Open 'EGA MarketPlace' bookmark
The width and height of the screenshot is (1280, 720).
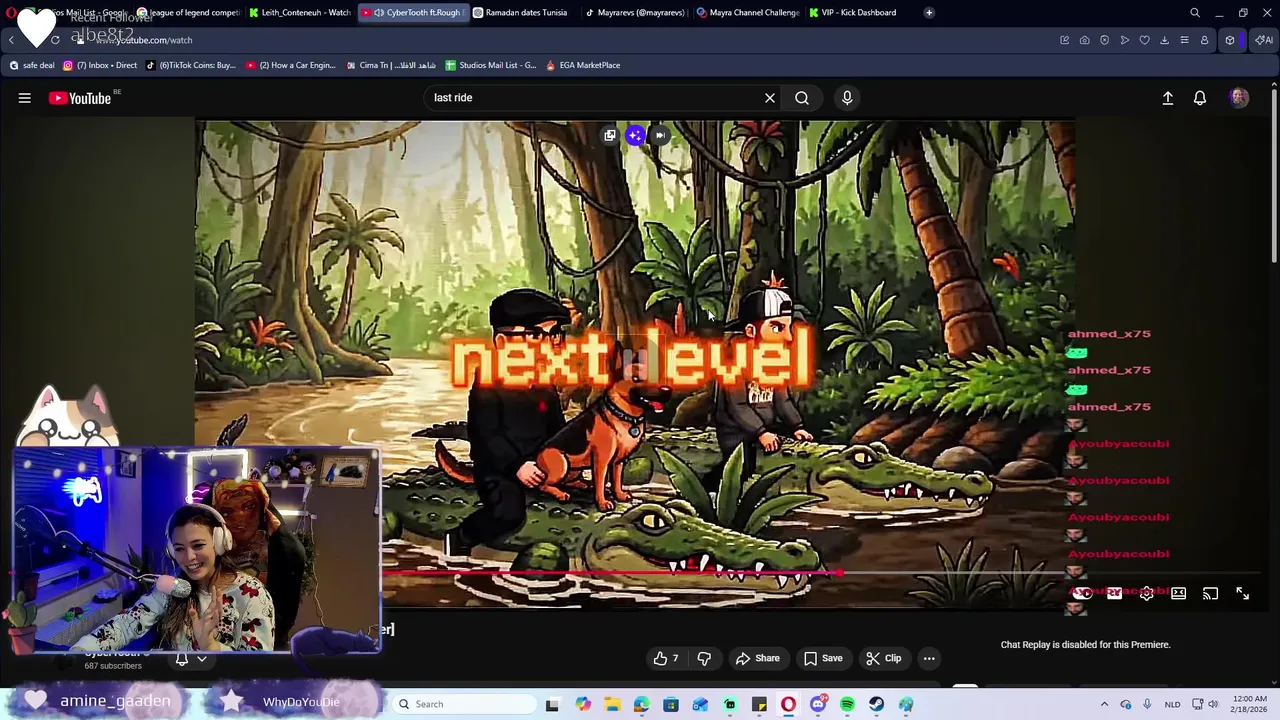(x=583, y=65)
